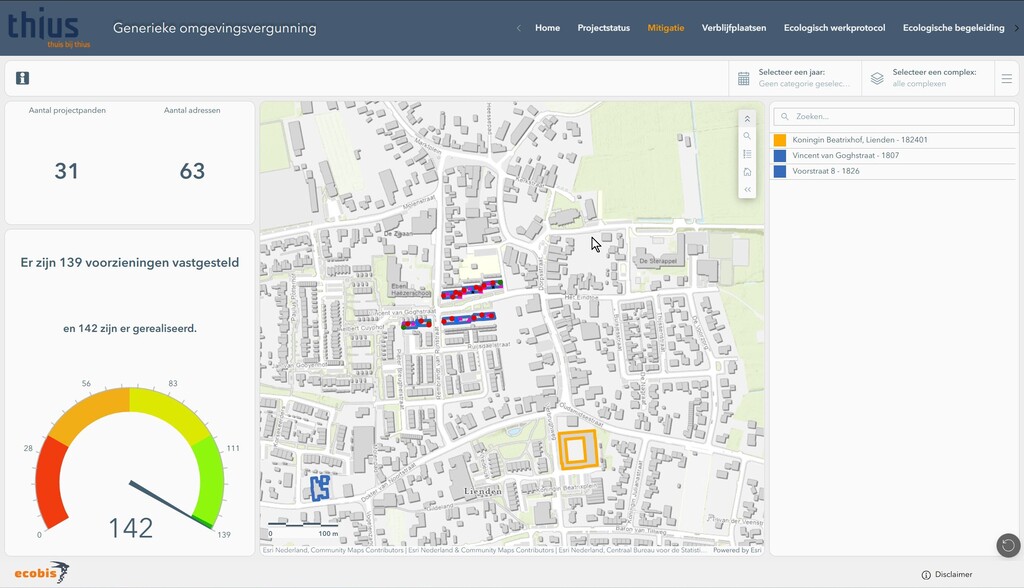Go to the Home tab
Screen dimensions: 1024x588
tap(547, 28)
